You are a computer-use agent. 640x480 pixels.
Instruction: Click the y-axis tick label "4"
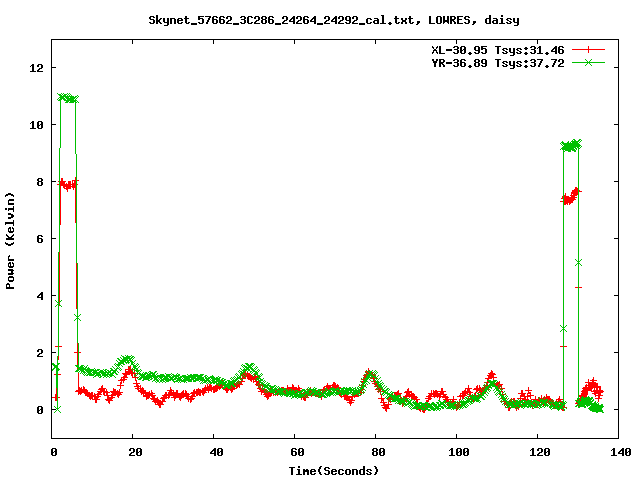click(40, 296)
